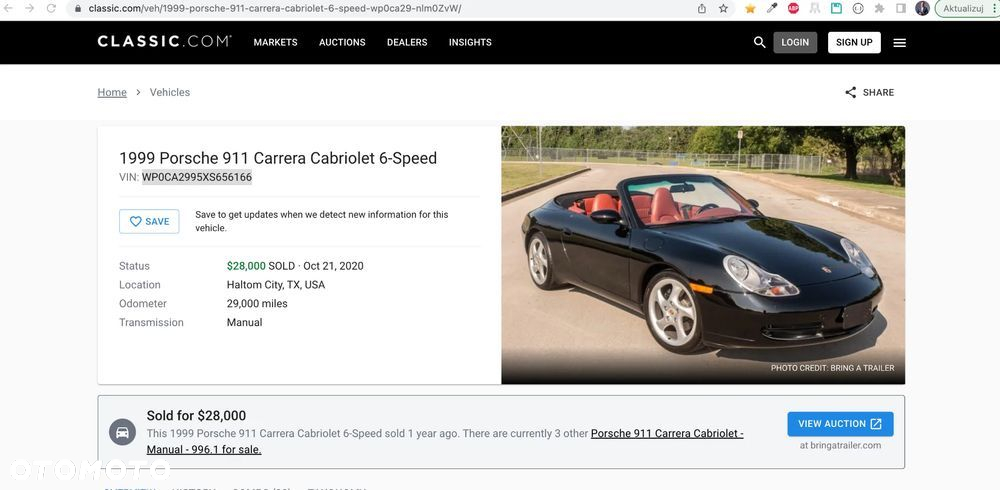The image size is (1000, 490).
Task: Click the share page icon in address bar
Action: [x=702, y=8]
